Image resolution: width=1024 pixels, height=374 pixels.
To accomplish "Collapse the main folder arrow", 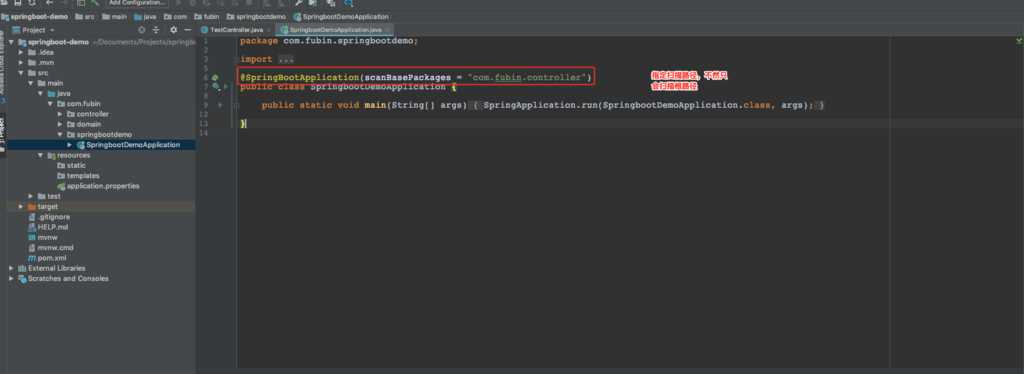I will (30, 83).
